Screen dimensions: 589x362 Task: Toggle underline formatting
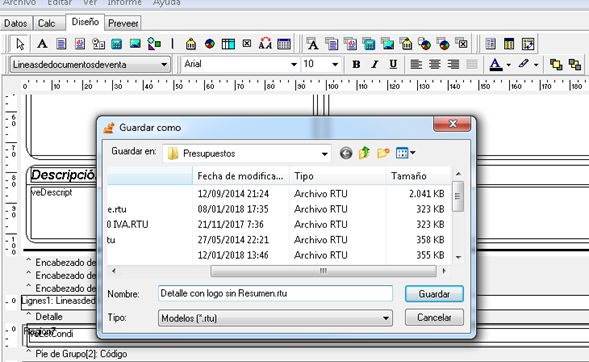click(393, 65)
